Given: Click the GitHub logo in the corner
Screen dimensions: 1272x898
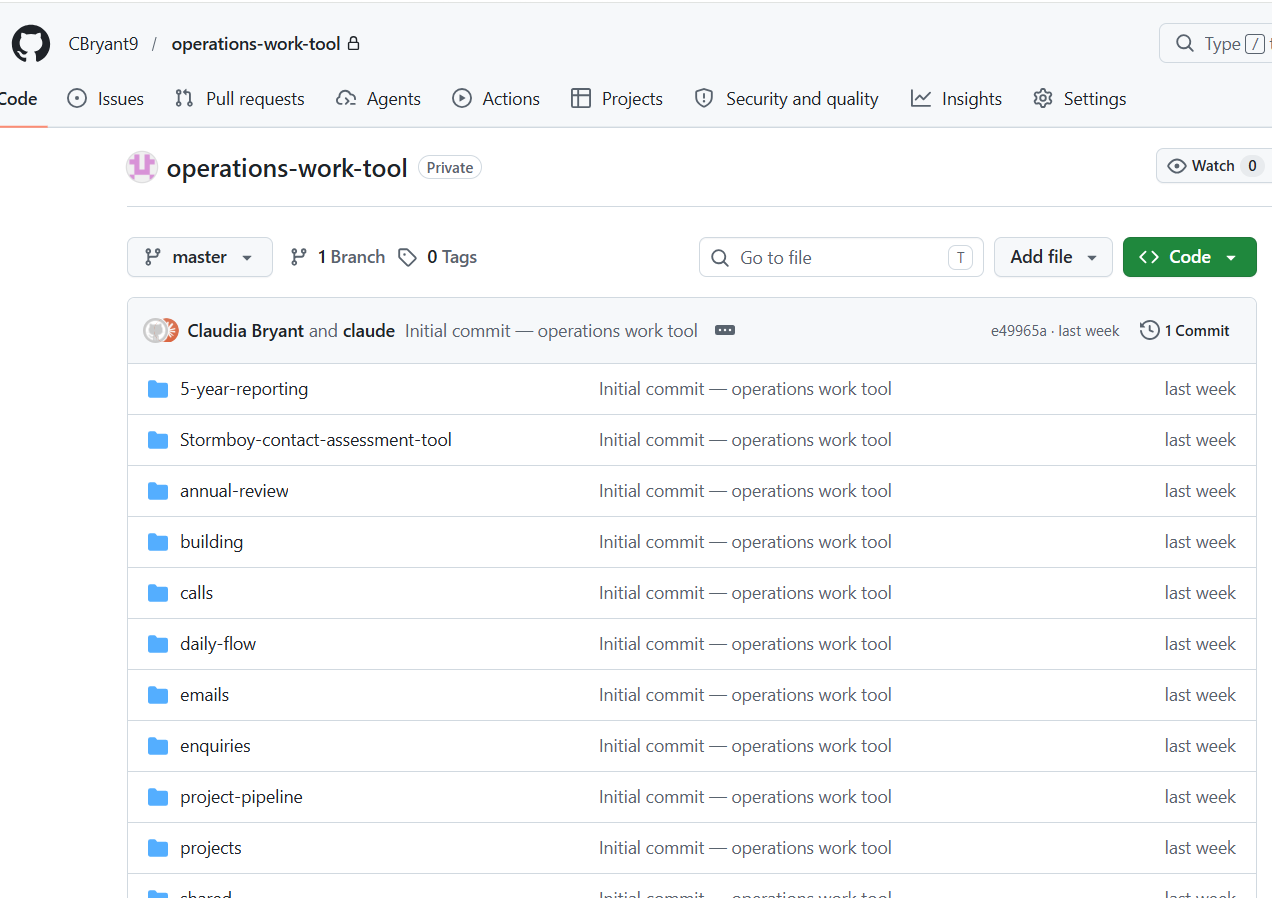Looking at the screenshot, I should [x=30, y=43].
